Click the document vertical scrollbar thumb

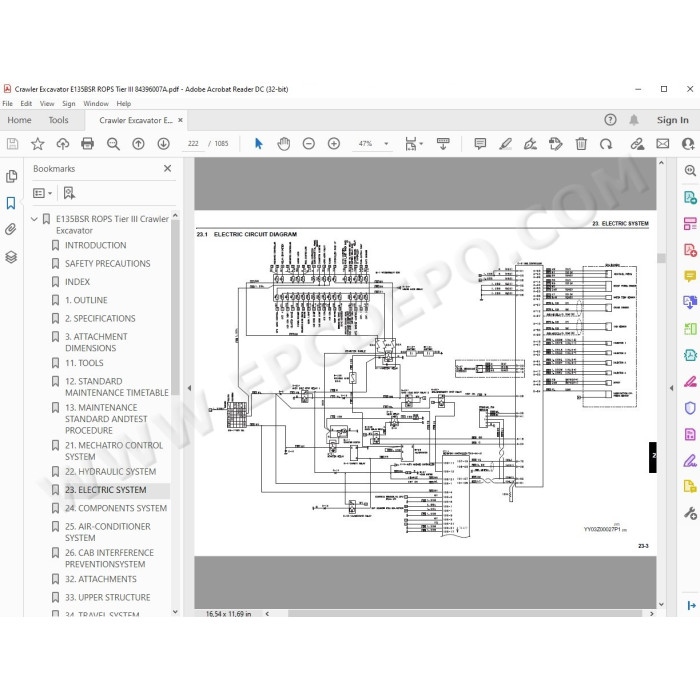click(661, 258)
